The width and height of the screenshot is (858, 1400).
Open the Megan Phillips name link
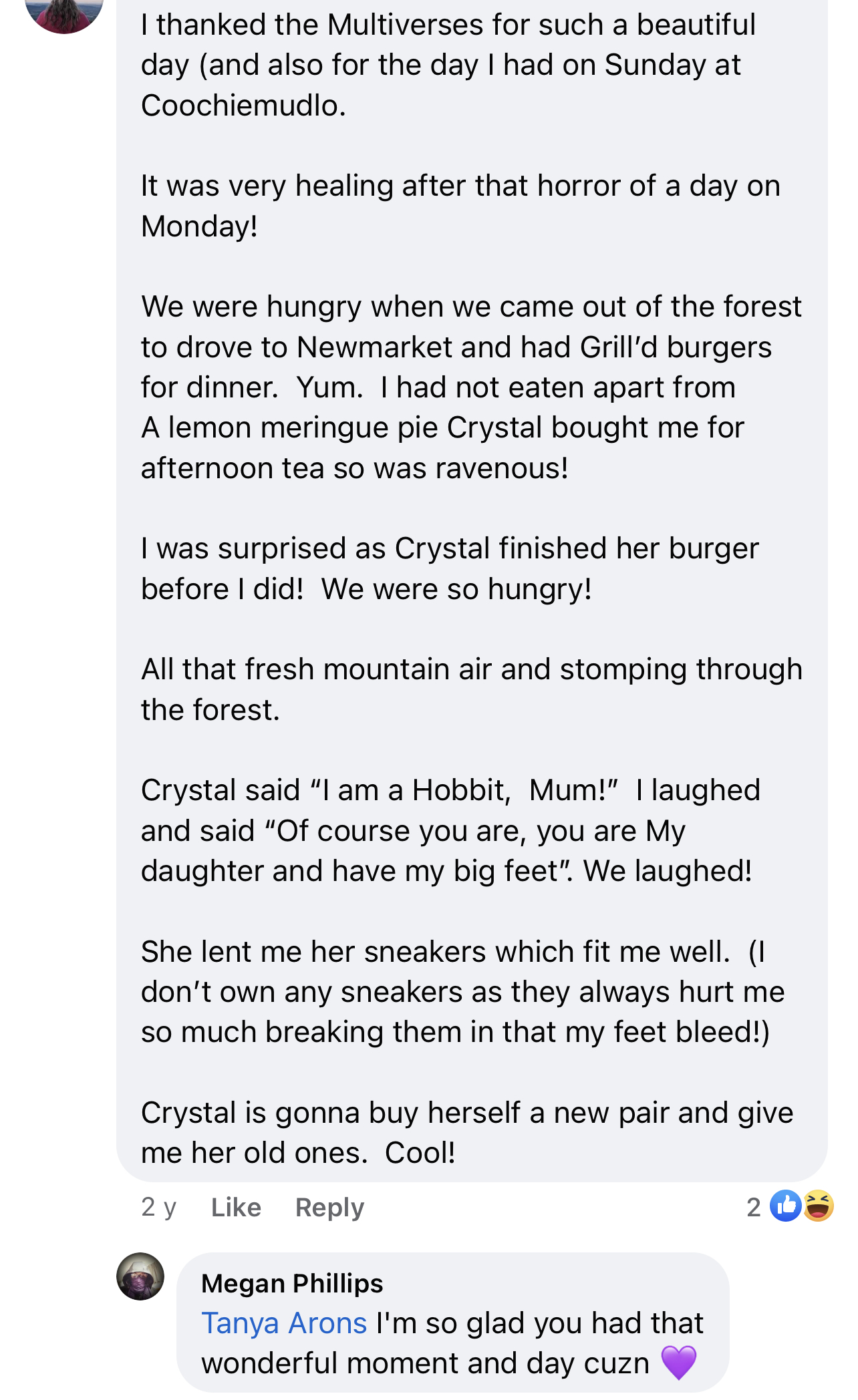(292, 1283)
